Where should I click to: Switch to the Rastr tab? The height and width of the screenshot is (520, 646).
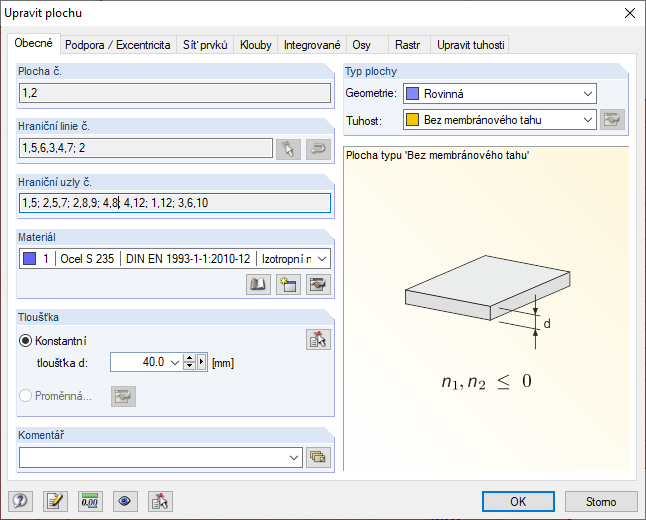[x=407, y=45]
